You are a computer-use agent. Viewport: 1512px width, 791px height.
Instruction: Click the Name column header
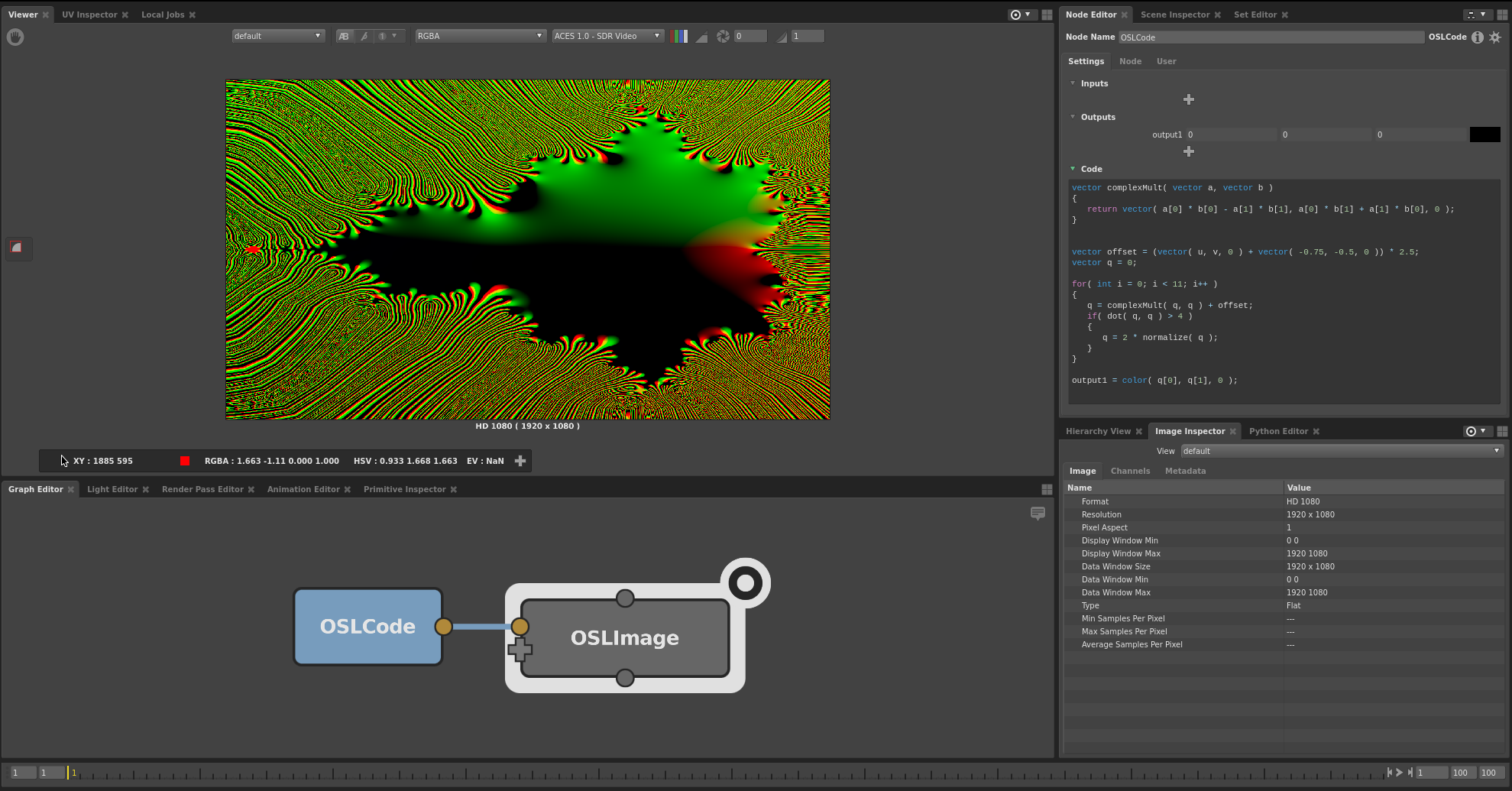tap(1174, 488)
